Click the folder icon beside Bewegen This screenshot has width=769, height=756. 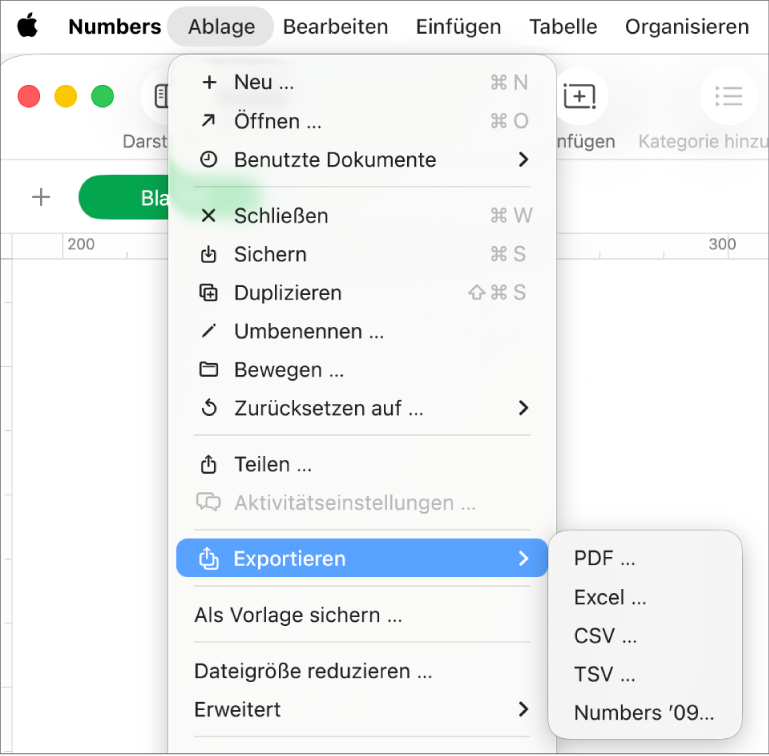(208, 369)
